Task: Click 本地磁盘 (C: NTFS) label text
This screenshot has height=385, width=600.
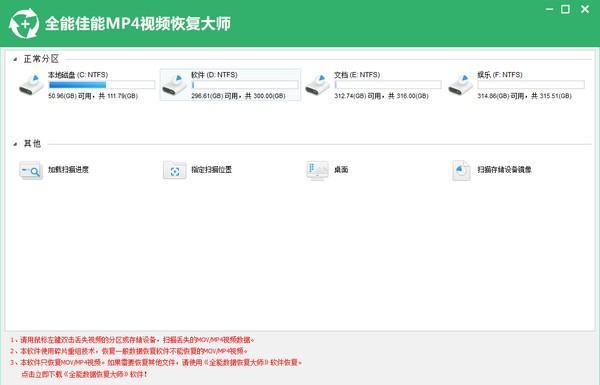Action: pos(78,75)
